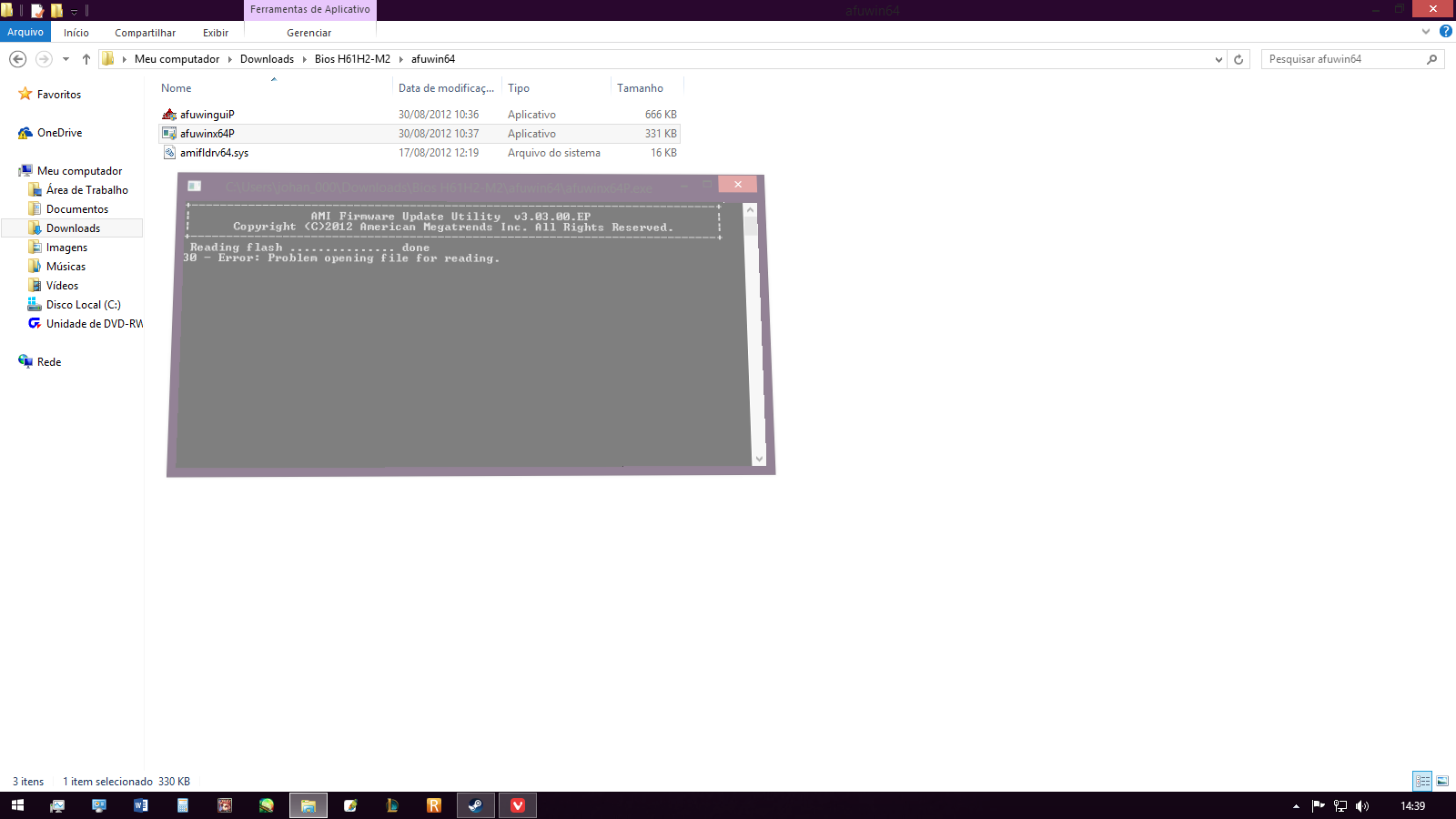Click the Pesquisar afuwin64 search field

click(1342, 59)
